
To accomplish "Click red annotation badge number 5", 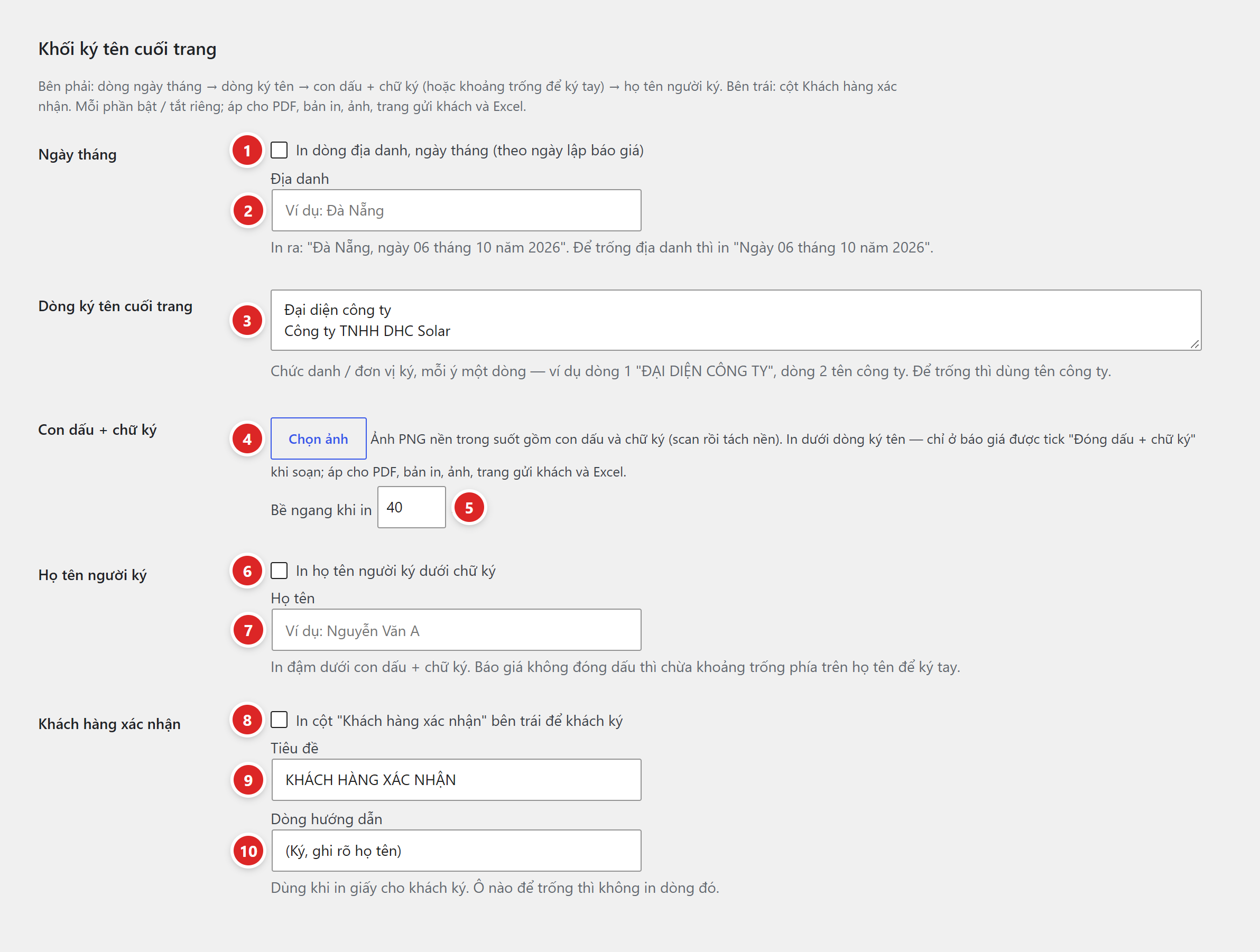I will (x=469, y=507).
